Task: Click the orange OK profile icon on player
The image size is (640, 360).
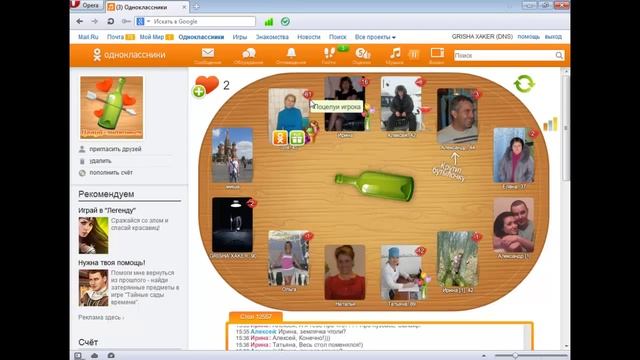Action: [x=280, y=138]
